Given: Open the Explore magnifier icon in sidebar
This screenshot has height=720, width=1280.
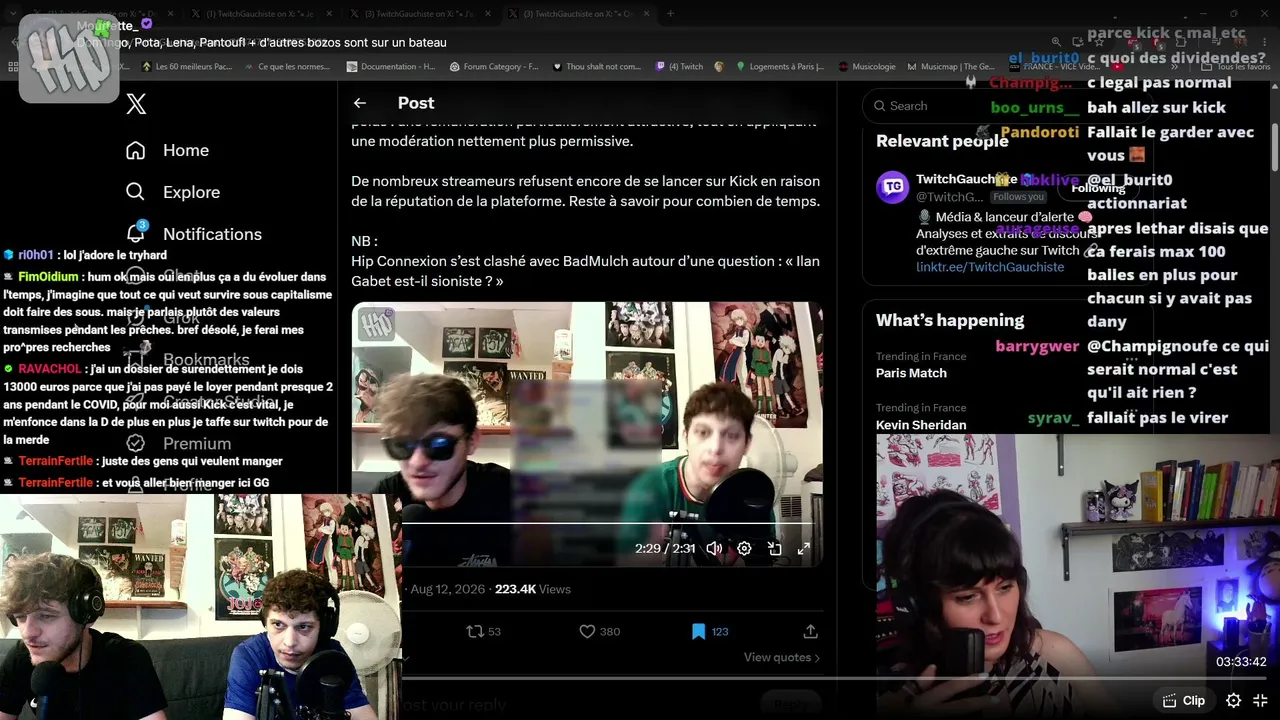Looking at the screenshot, I should (x=136, y=192).
